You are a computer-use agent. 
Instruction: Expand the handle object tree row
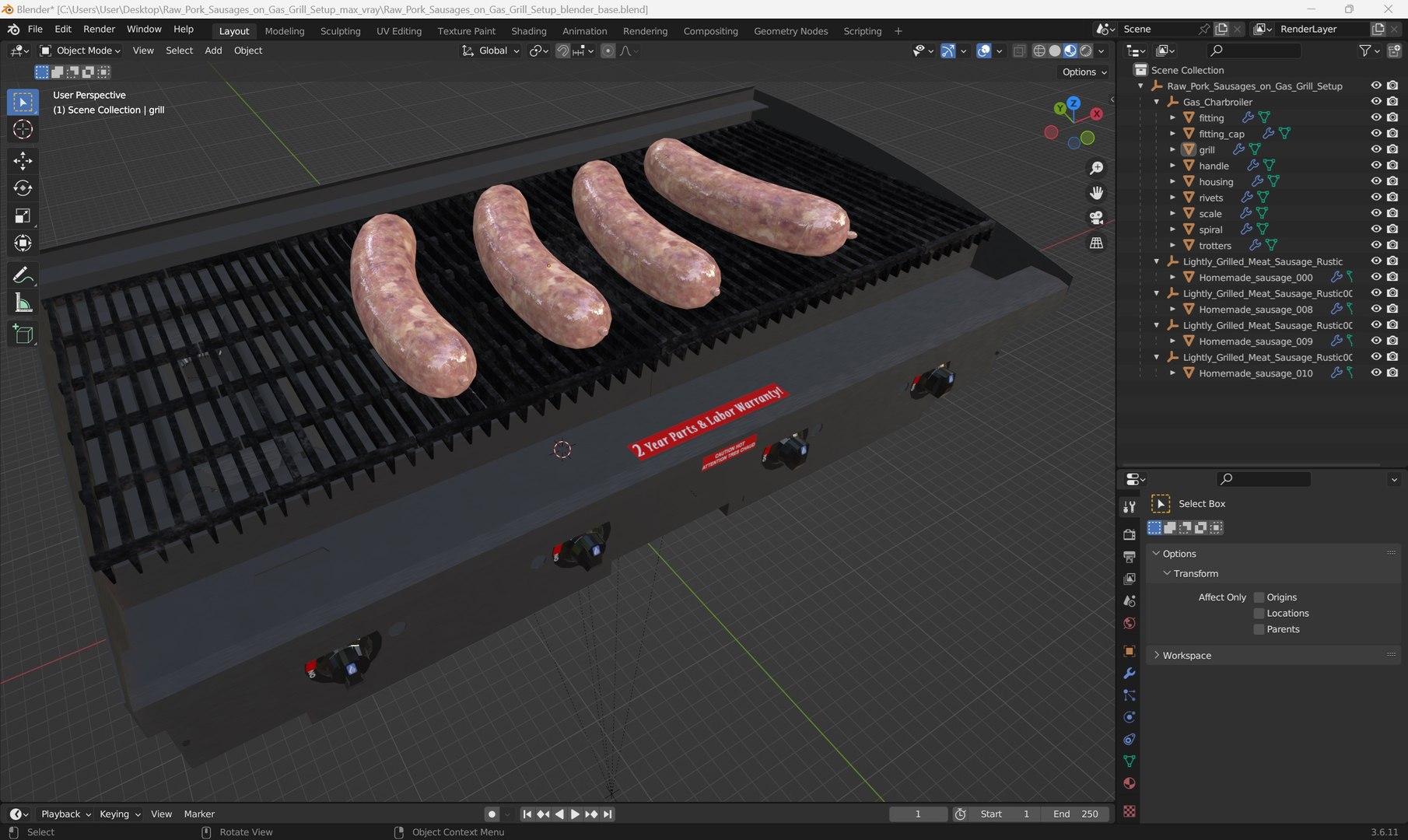[x=1172, y=166]
